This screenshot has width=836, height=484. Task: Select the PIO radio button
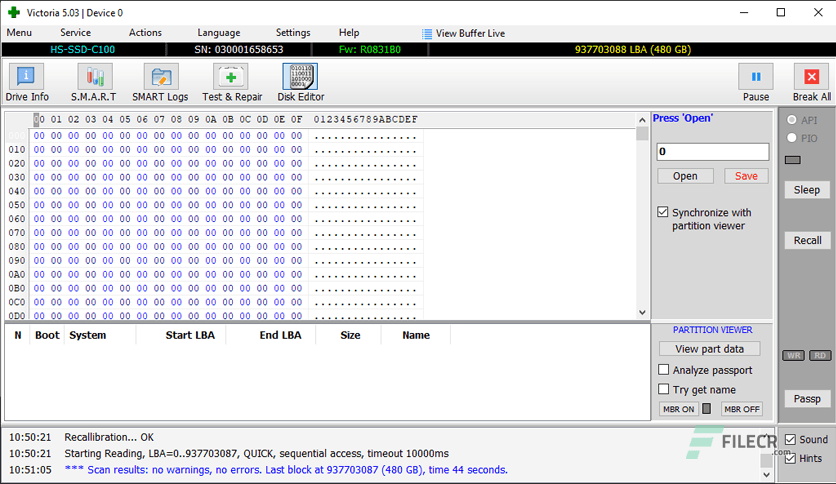click(x=792, y=138)
